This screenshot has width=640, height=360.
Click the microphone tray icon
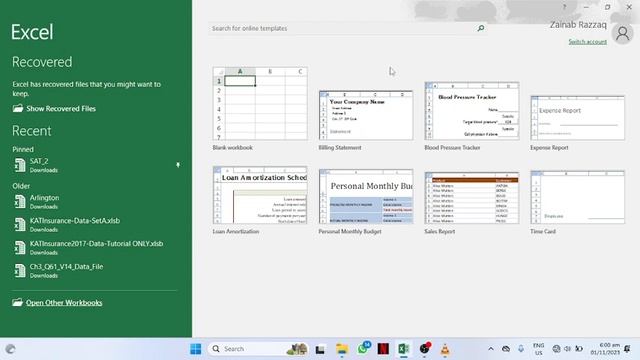[521, 349]
